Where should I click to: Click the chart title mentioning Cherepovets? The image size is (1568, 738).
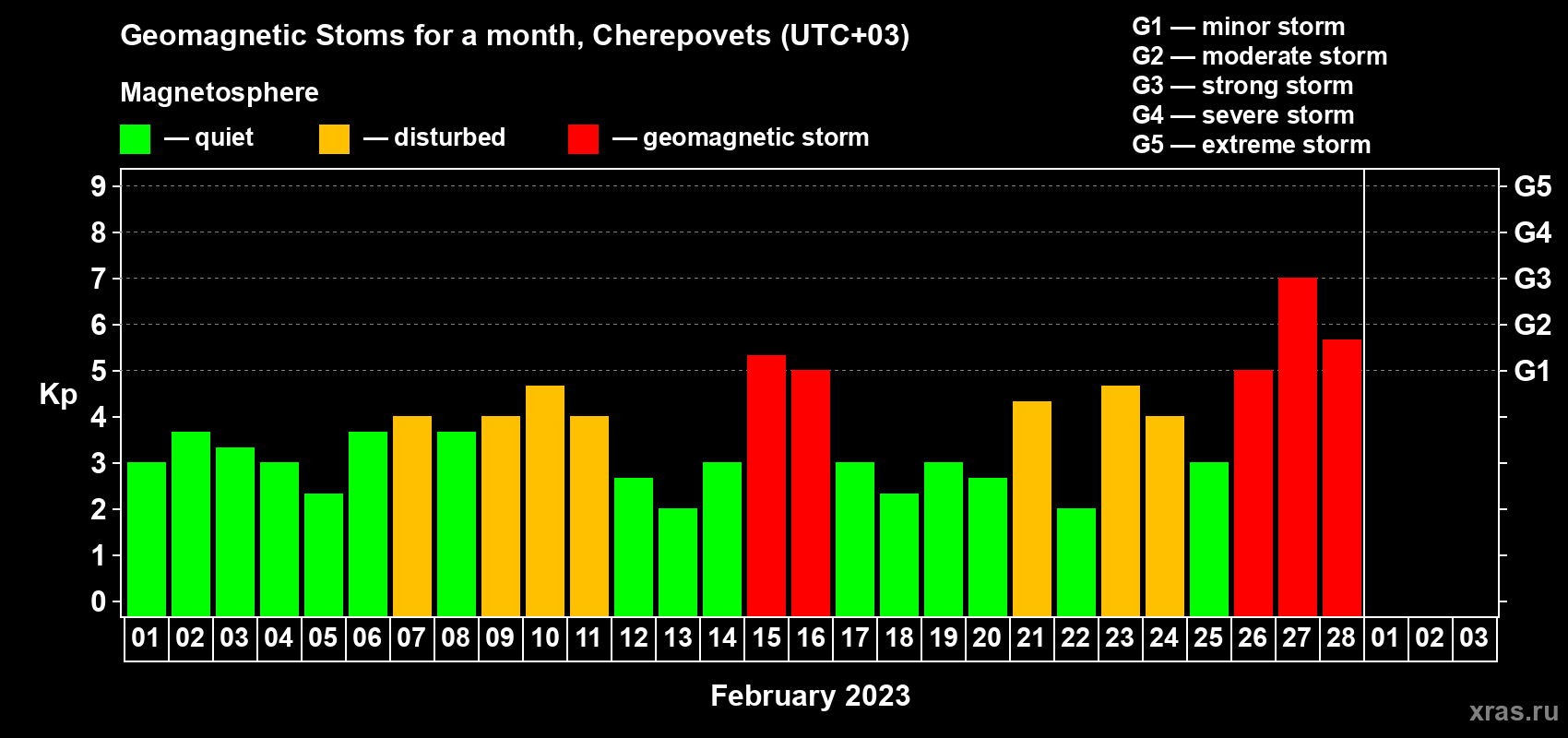(x=515, y=35)
